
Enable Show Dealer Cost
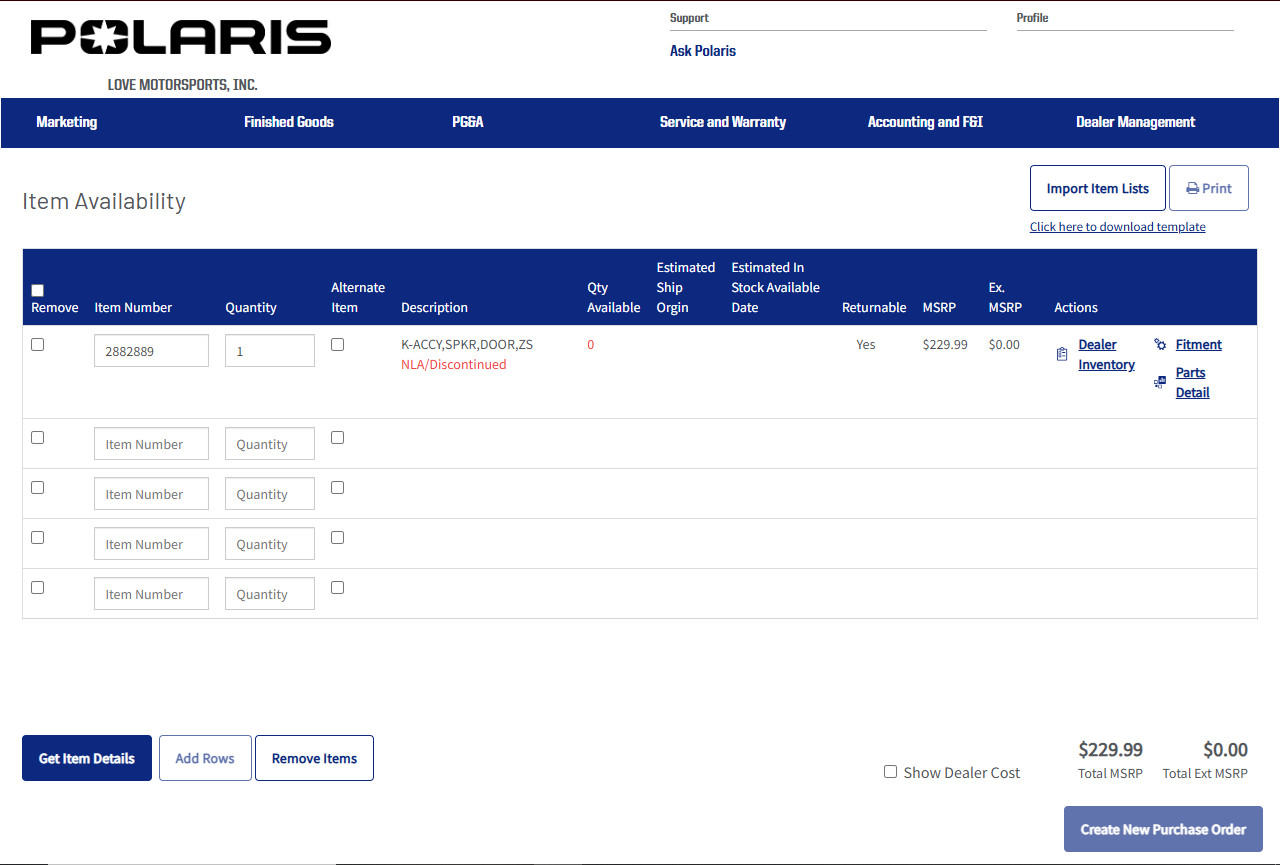tap(890, 771)
